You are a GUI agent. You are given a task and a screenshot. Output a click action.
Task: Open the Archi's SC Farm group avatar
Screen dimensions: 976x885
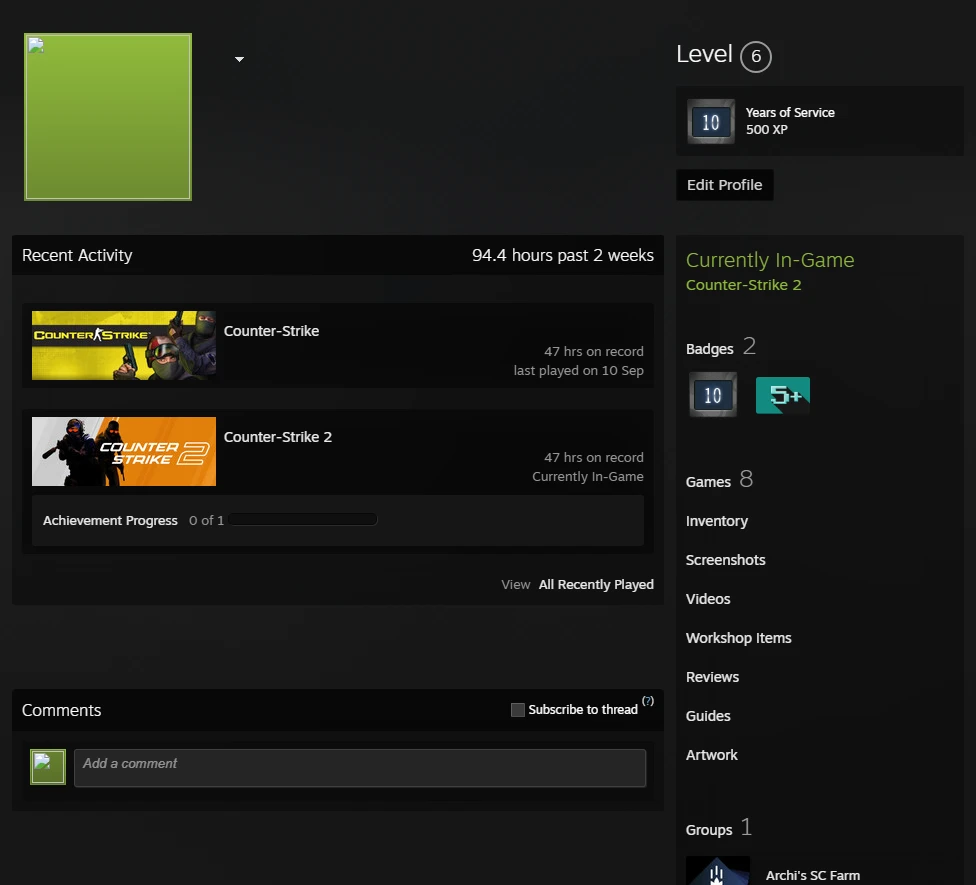point(717,871)
